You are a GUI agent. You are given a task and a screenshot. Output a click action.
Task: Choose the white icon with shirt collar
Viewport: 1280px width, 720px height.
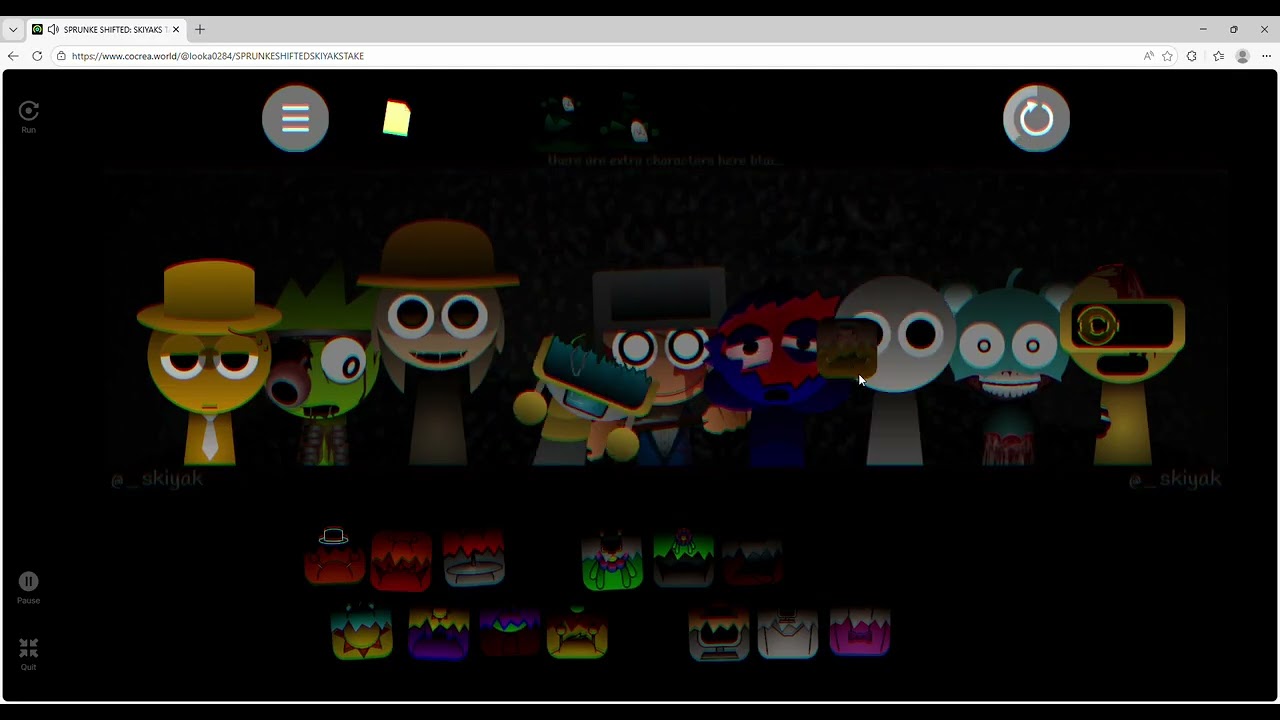pos(787,632)
